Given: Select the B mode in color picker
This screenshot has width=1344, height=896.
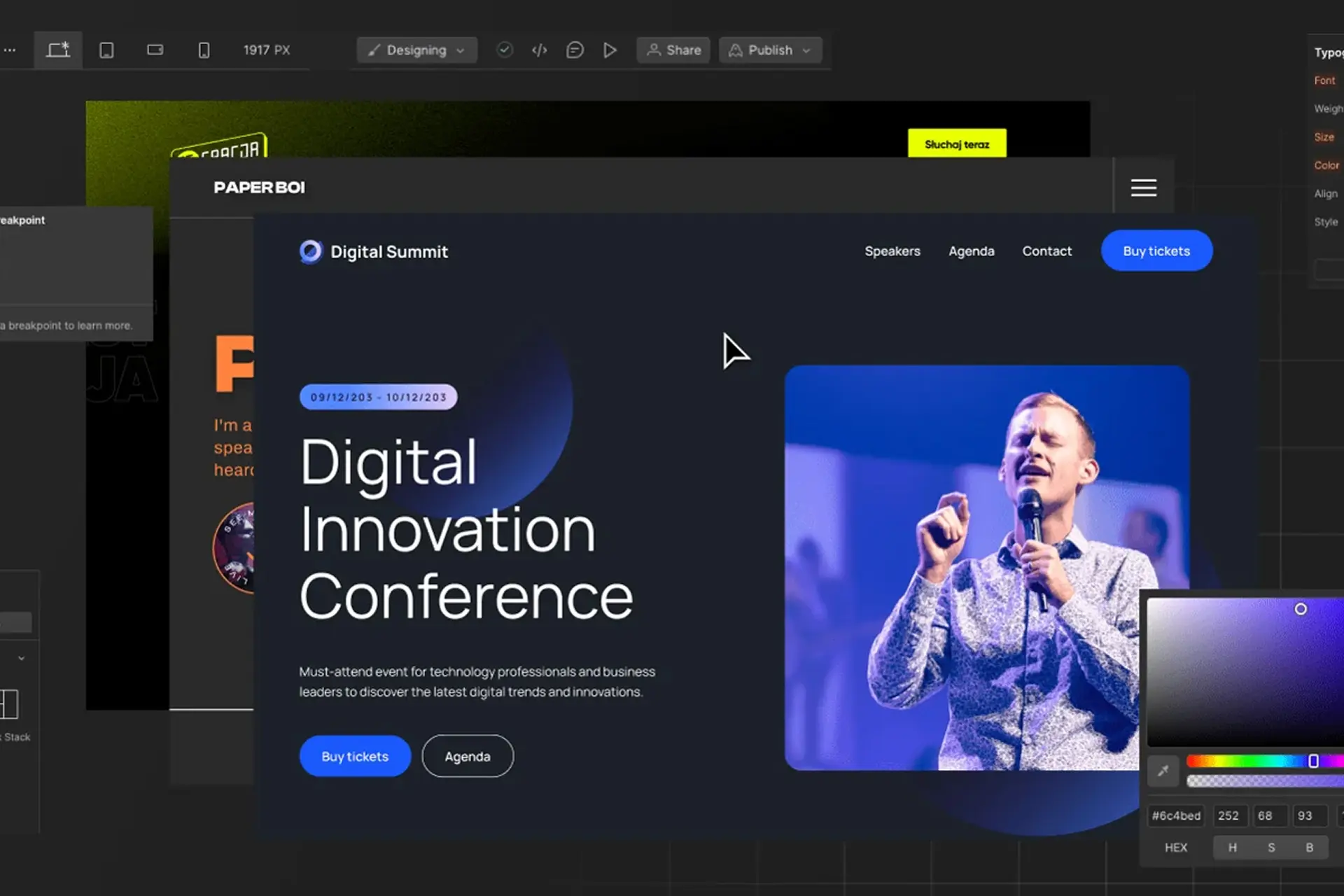Looking at the screenshot, I should [1309, 847].
